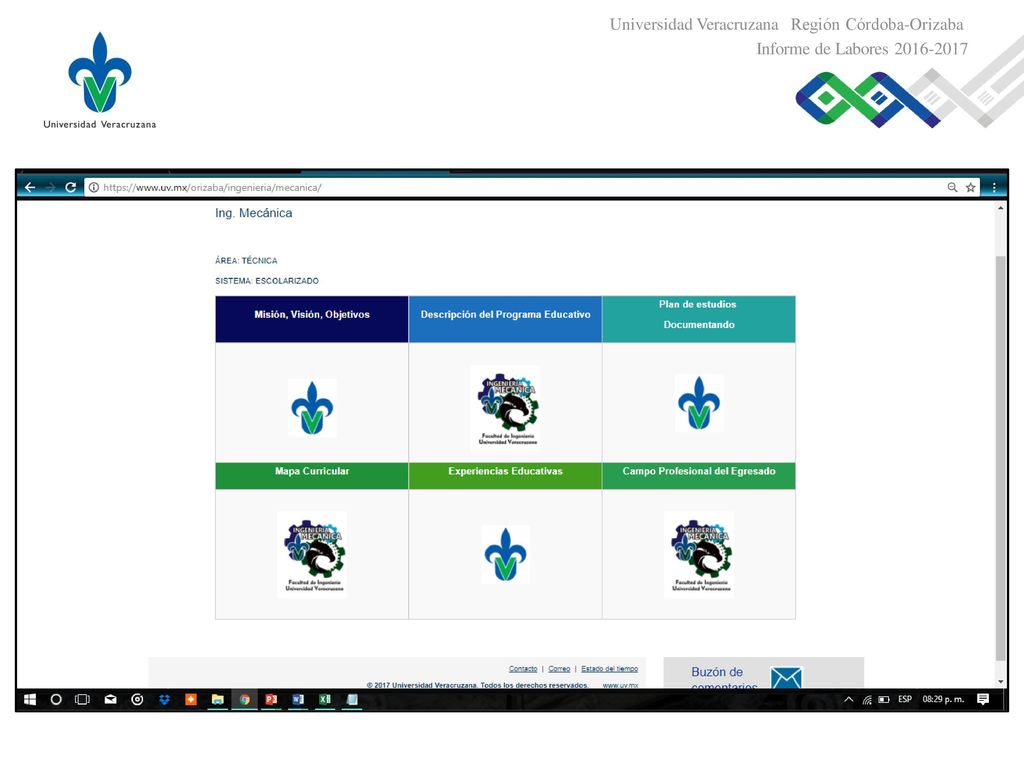Click the ÁREA: TÉCNICA text
The height and width of the screenshot is (768, 1024).
pos(246,261)
